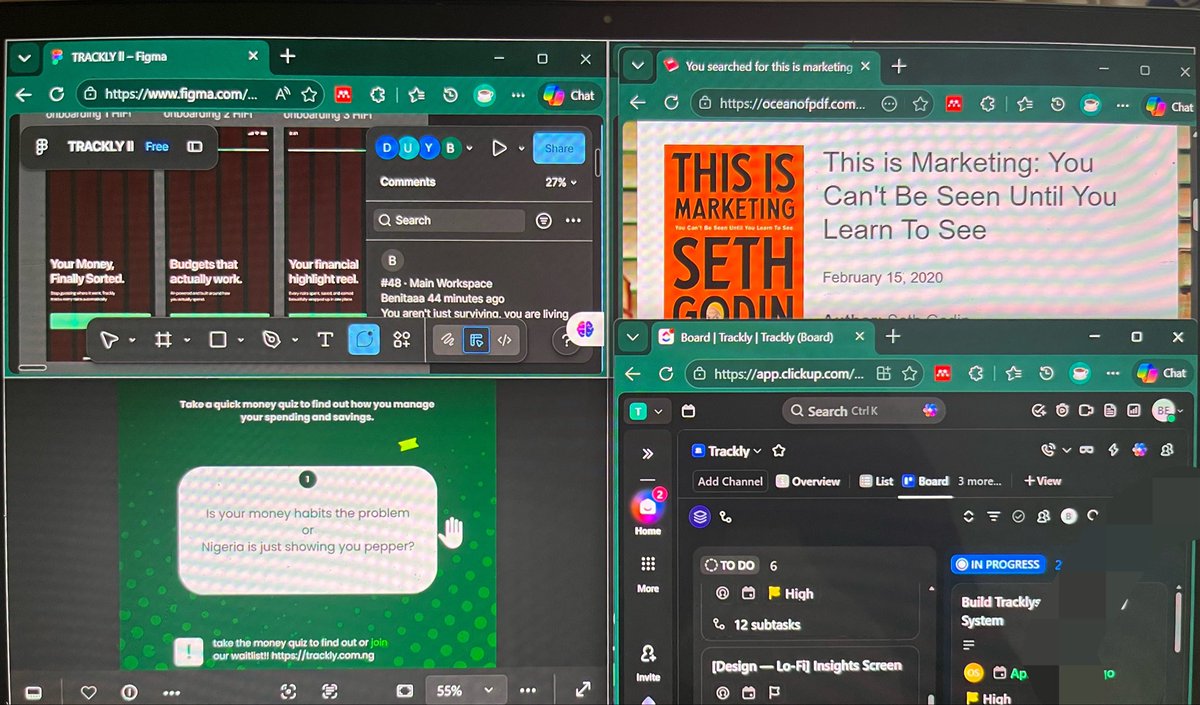Open the Actions tool in Figma toolbar
Screen dimensions: 1200x705
pos(401,340)
